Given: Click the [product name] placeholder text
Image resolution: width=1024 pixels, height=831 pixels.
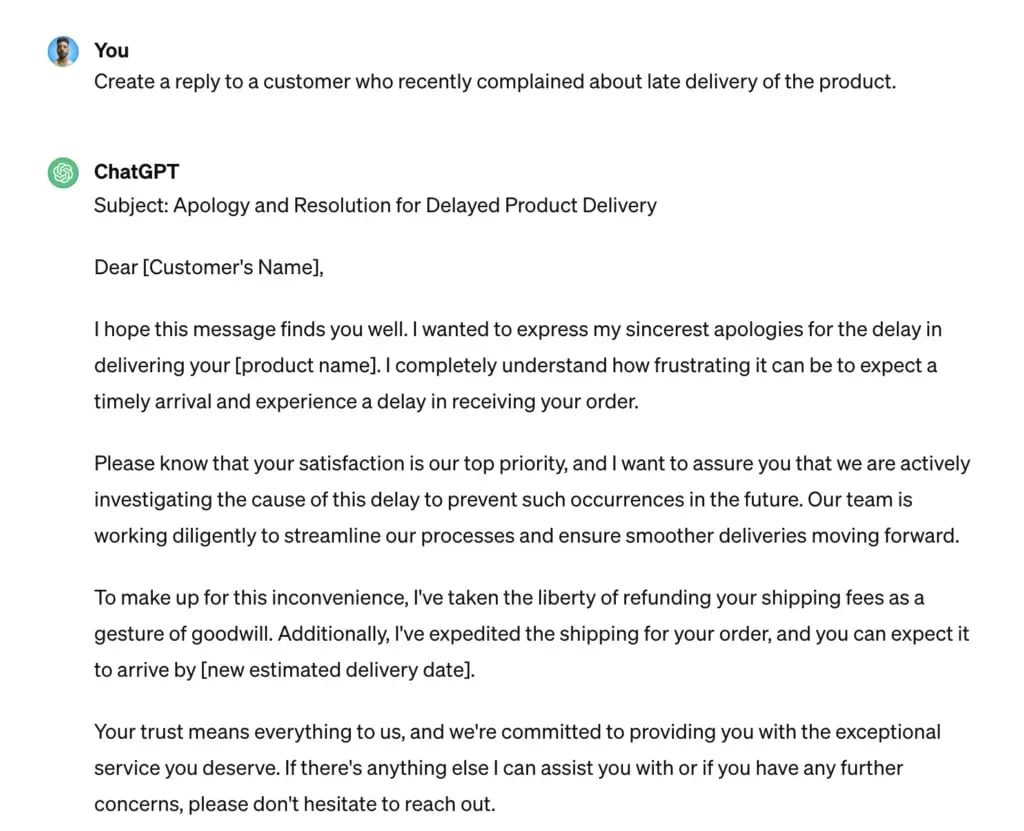Looking at the screenshot, I should [x=306, y=365].
